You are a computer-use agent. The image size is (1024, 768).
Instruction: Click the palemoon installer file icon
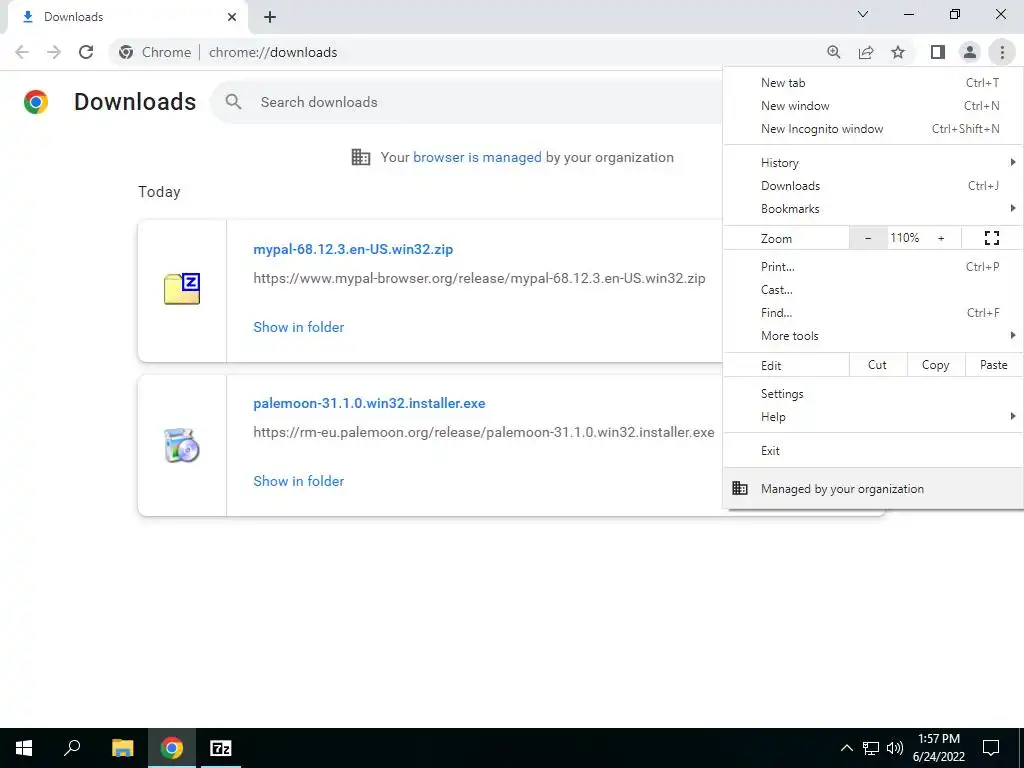tap(182, 445)
